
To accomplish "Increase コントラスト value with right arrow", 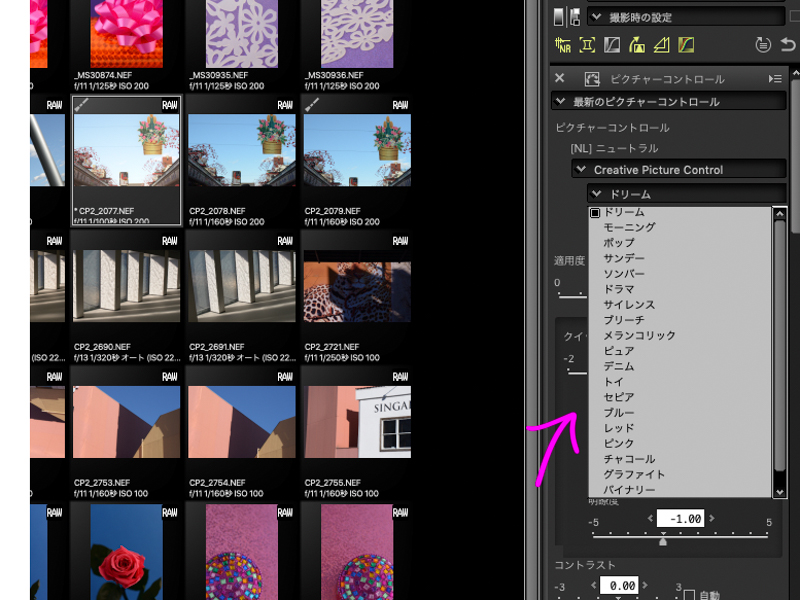I will (645, 585).
